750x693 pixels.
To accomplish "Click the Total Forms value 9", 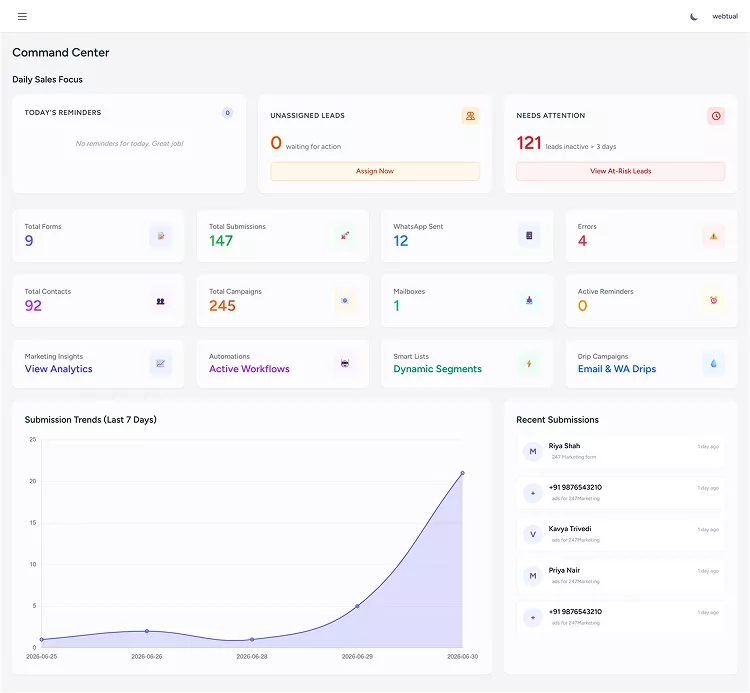I will (x=29, y=241).
